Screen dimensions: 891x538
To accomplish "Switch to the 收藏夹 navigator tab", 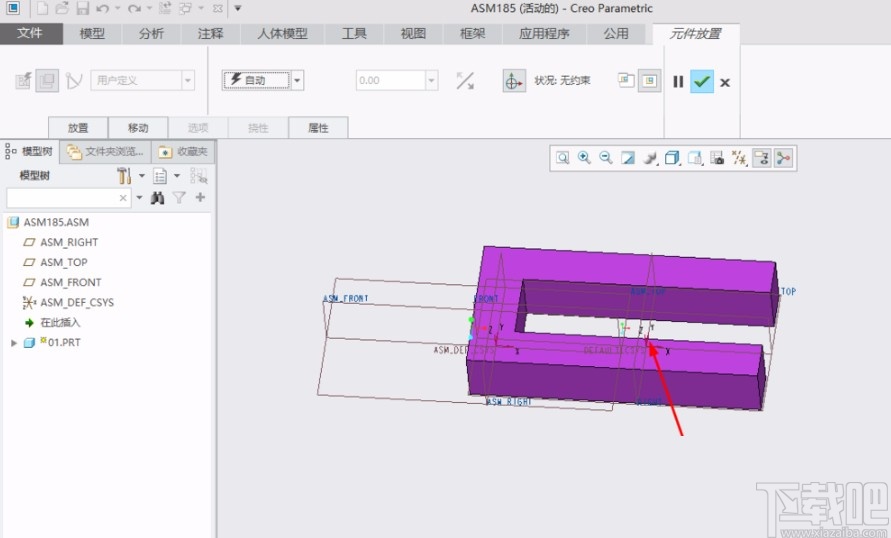I will (x=183, y=152).
